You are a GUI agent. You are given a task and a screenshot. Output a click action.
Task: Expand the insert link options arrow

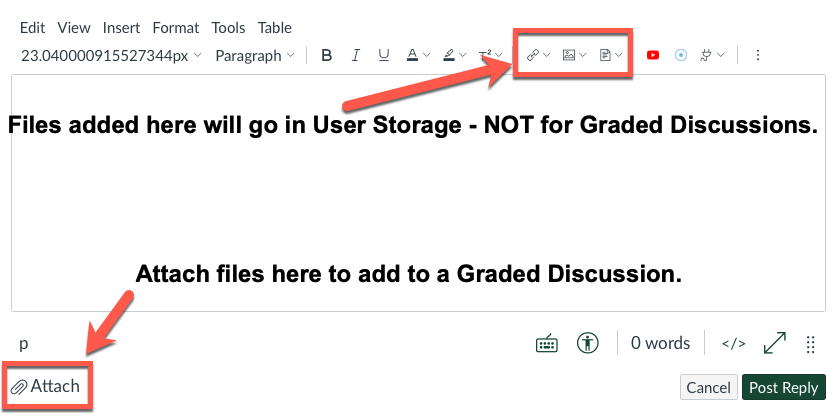pyautogui.click(x=546, y=55)
